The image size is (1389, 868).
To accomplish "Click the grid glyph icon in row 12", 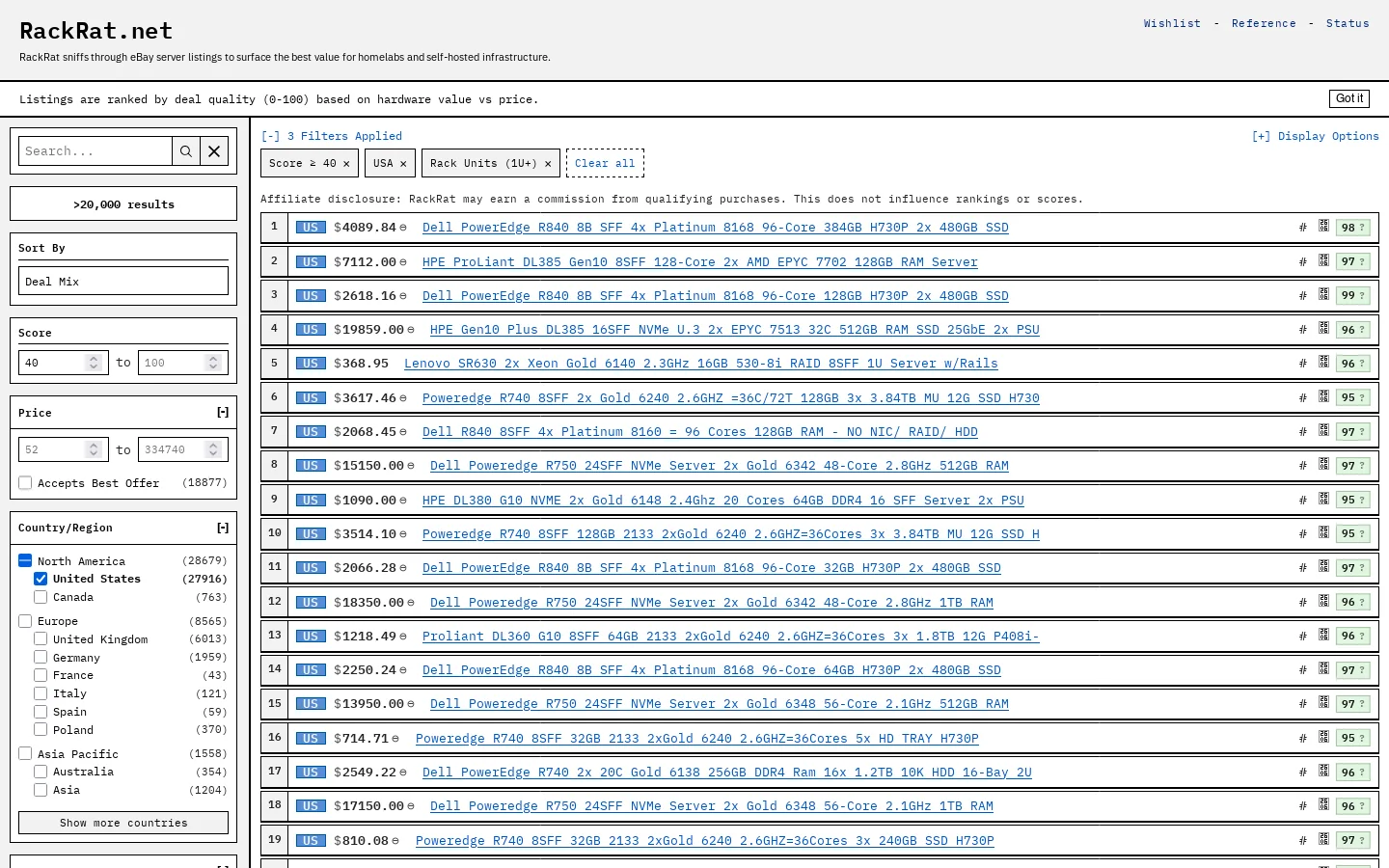I will (x=1324, y=601).
